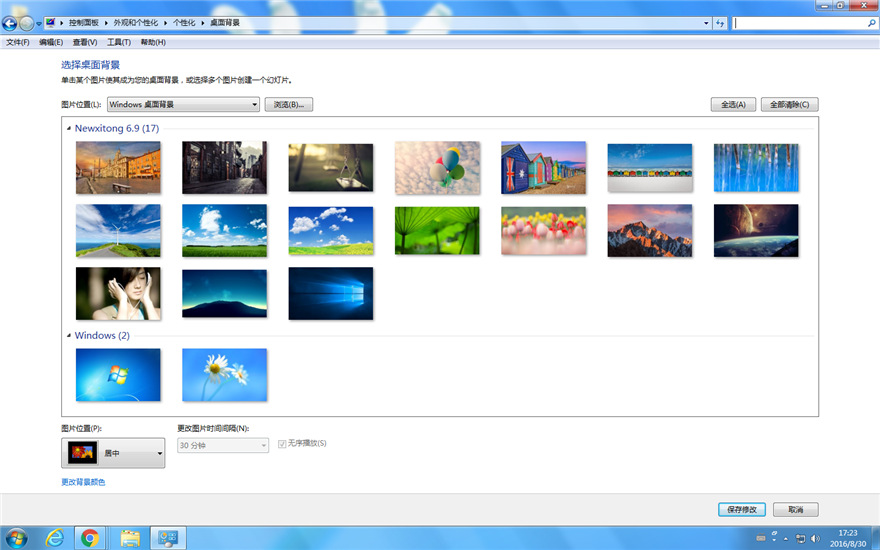Select the girl with headphones wallpaper
The height and width of the screenshot is (550, 880).
[x=118, y=294]
